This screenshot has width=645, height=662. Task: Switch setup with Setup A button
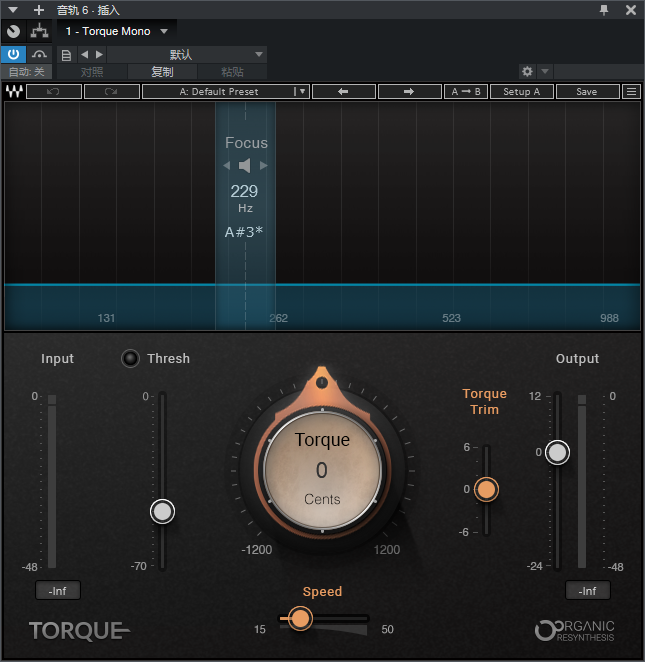522,92
